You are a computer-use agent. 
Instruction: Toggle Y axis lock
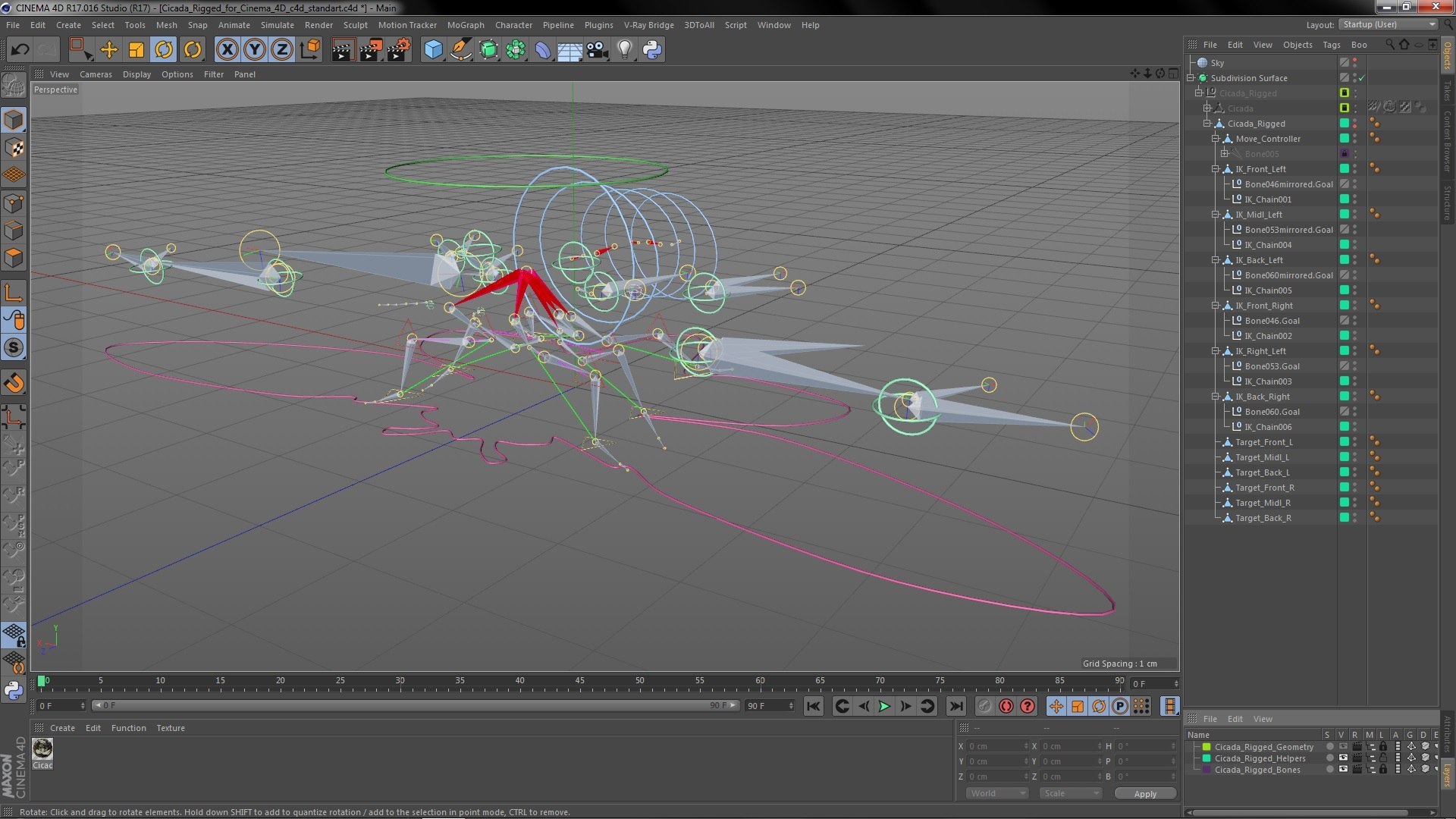pyautogui.click(x=255, y=50)
